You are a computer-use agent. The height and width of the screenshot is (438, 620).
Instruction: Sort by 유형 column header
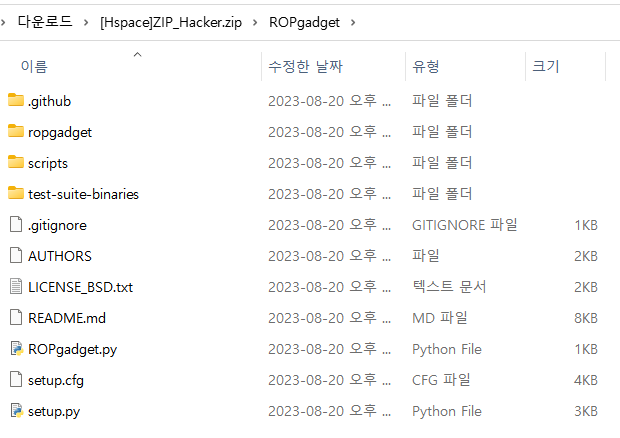click(x=426, y=66)
